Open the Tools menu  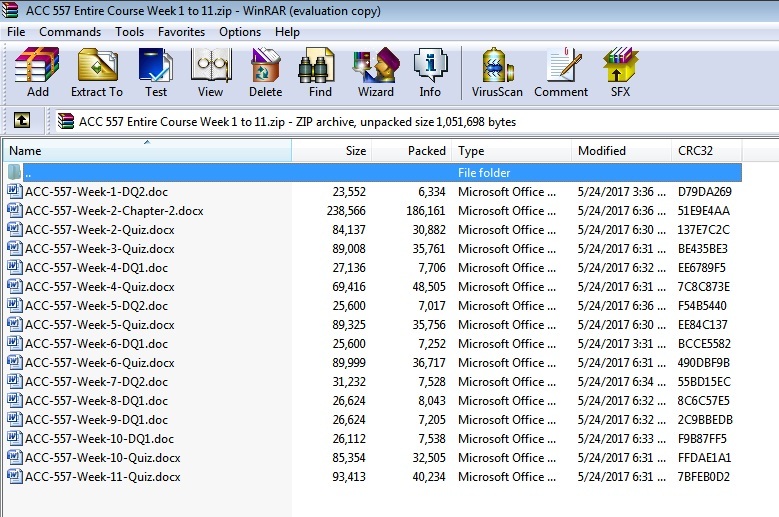[129, 32]
